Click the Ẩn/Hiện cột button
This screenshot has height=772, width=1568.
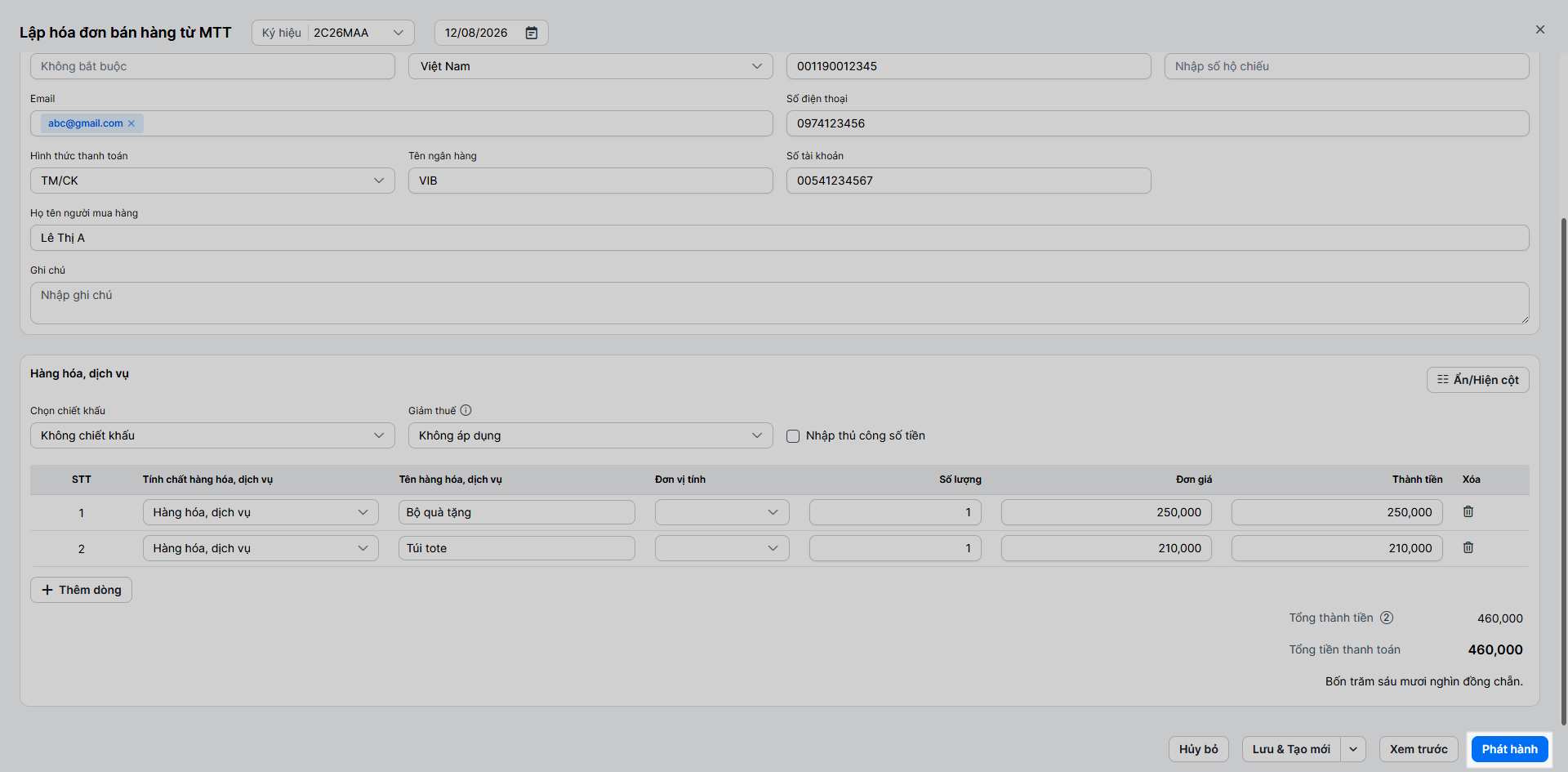(1478, 380)
